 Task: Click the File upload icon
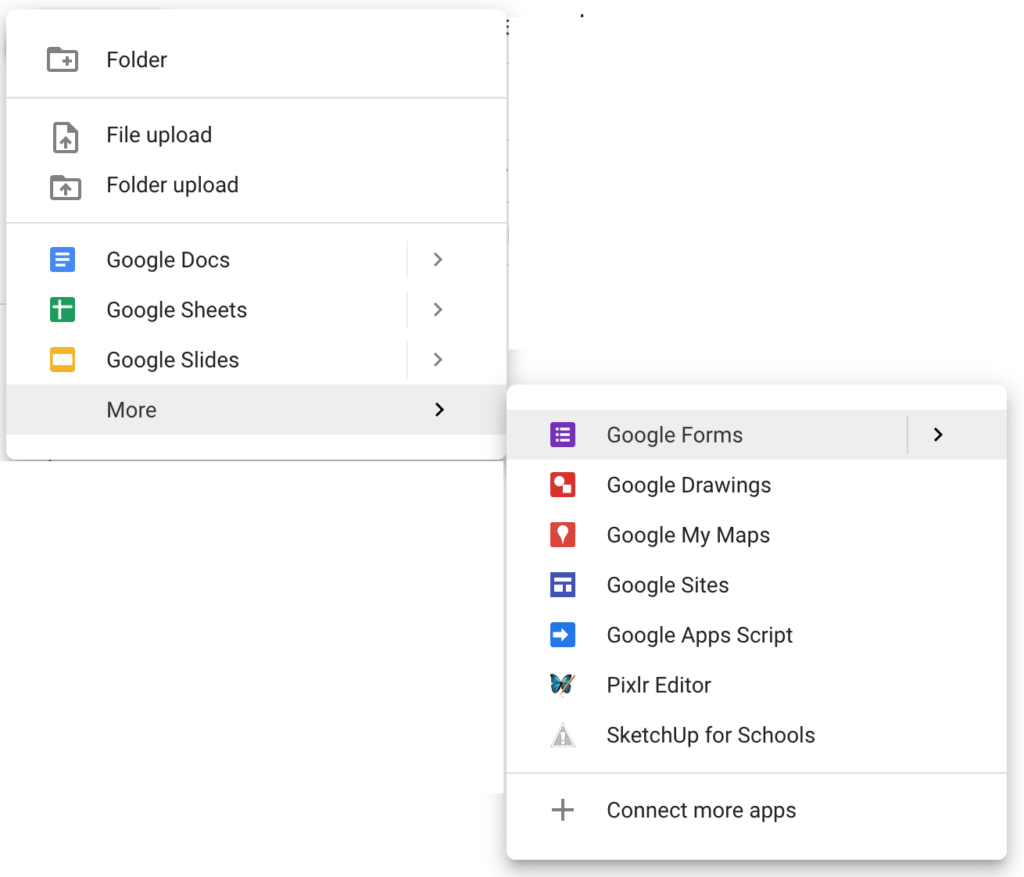click(65, 134)
